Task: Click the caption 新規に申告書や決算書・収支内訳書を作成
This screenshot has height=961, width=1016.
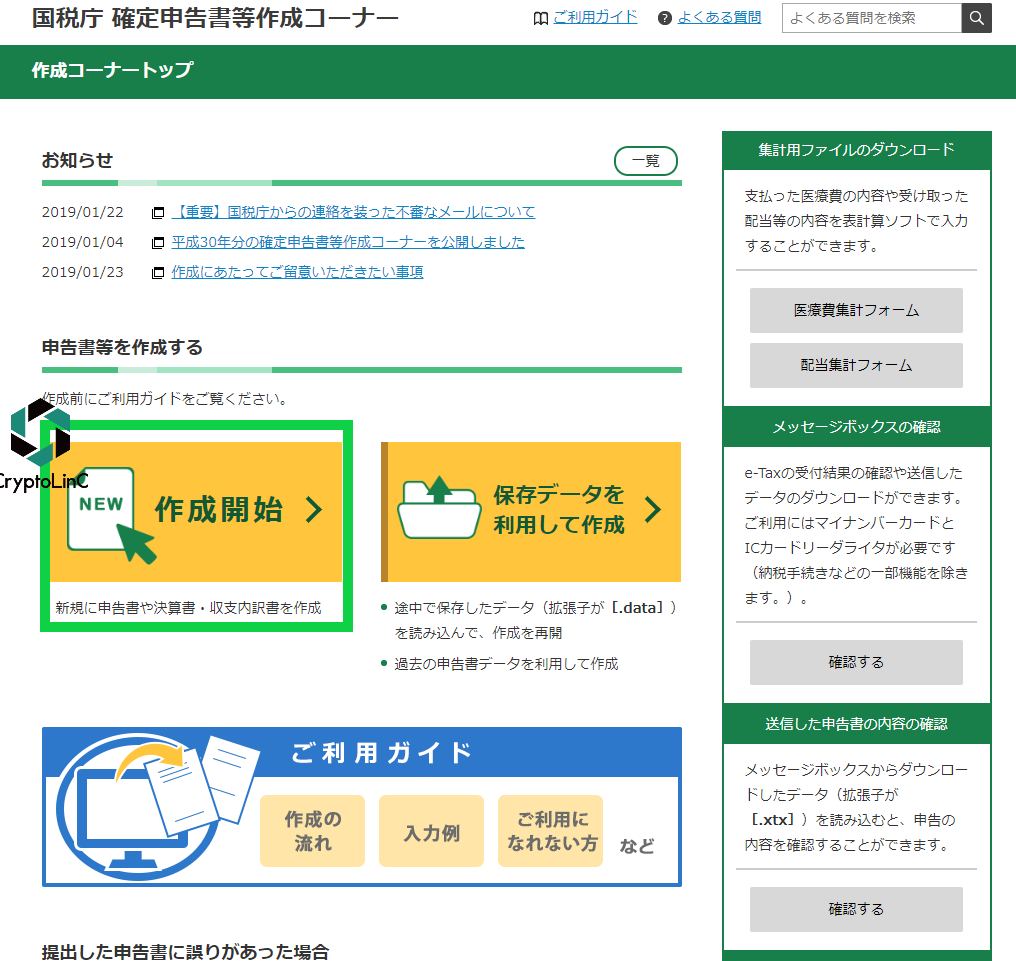Action: point(189,608)
